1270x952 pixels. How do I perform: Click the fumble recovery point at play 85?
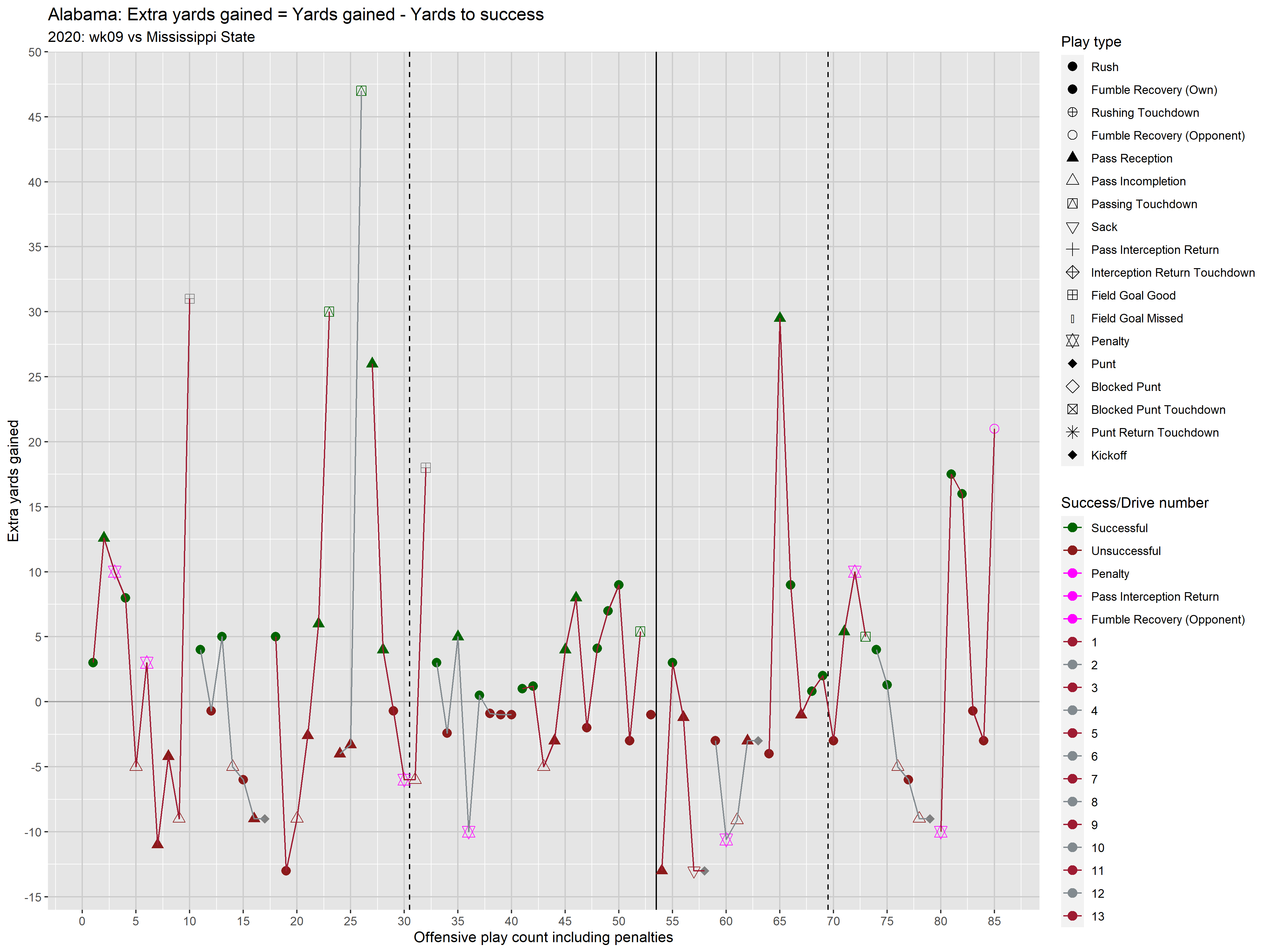coord(994,429)
